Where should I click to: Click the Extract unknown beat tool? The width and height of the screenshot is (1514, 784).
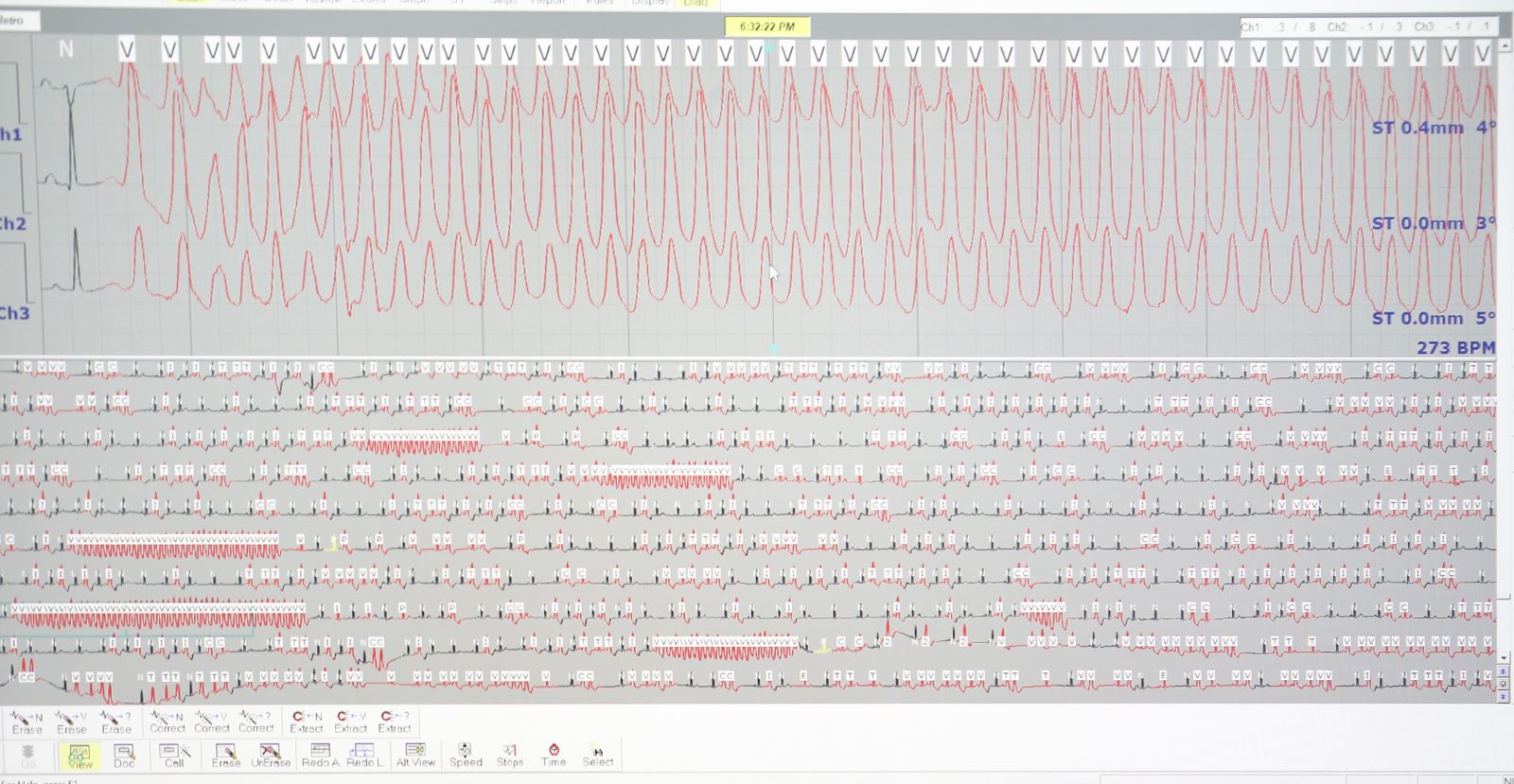tap(395, 722)
